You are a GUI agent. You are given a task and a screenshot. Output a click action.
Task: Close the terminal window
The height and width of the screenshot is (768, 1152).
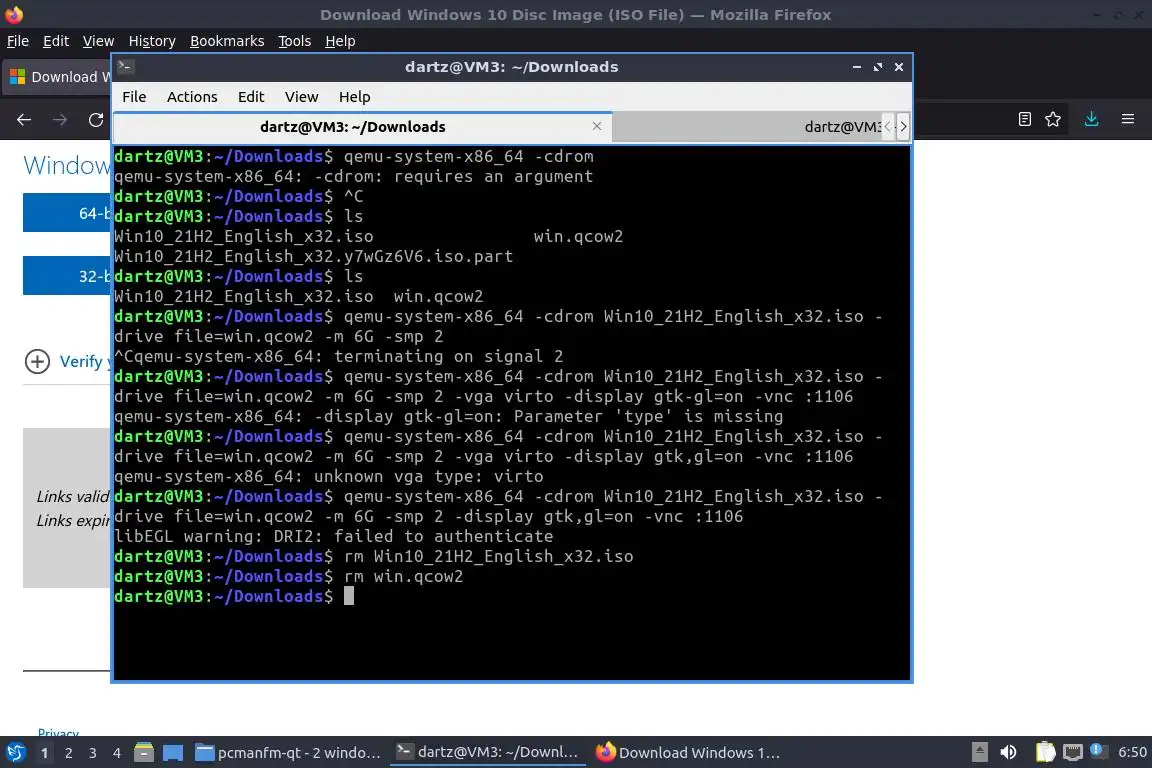point(899,67)
